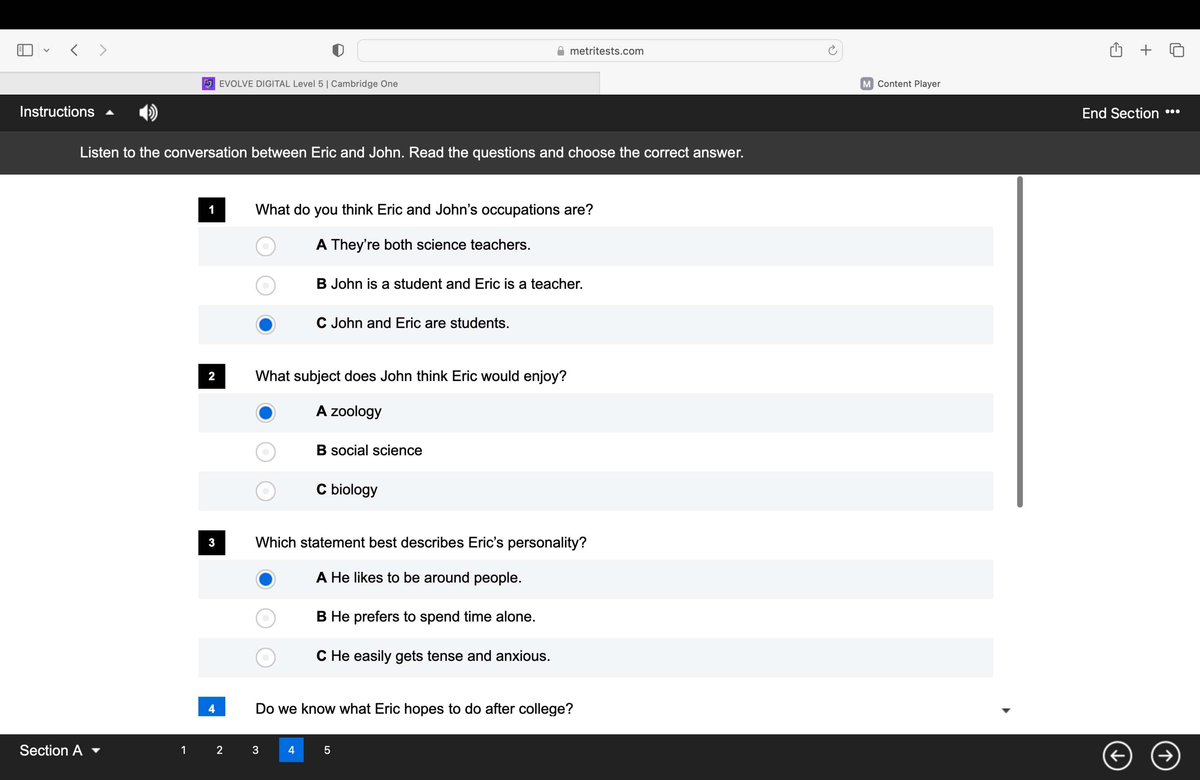Switch to the Content Player tab

pos(900,84)
